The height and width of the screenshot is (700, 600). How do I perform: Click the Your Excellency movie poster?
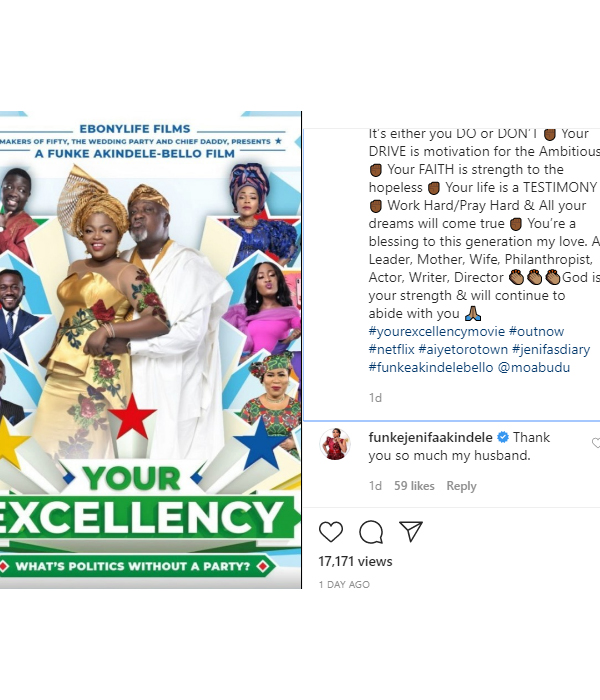click(x=150, y=350)
